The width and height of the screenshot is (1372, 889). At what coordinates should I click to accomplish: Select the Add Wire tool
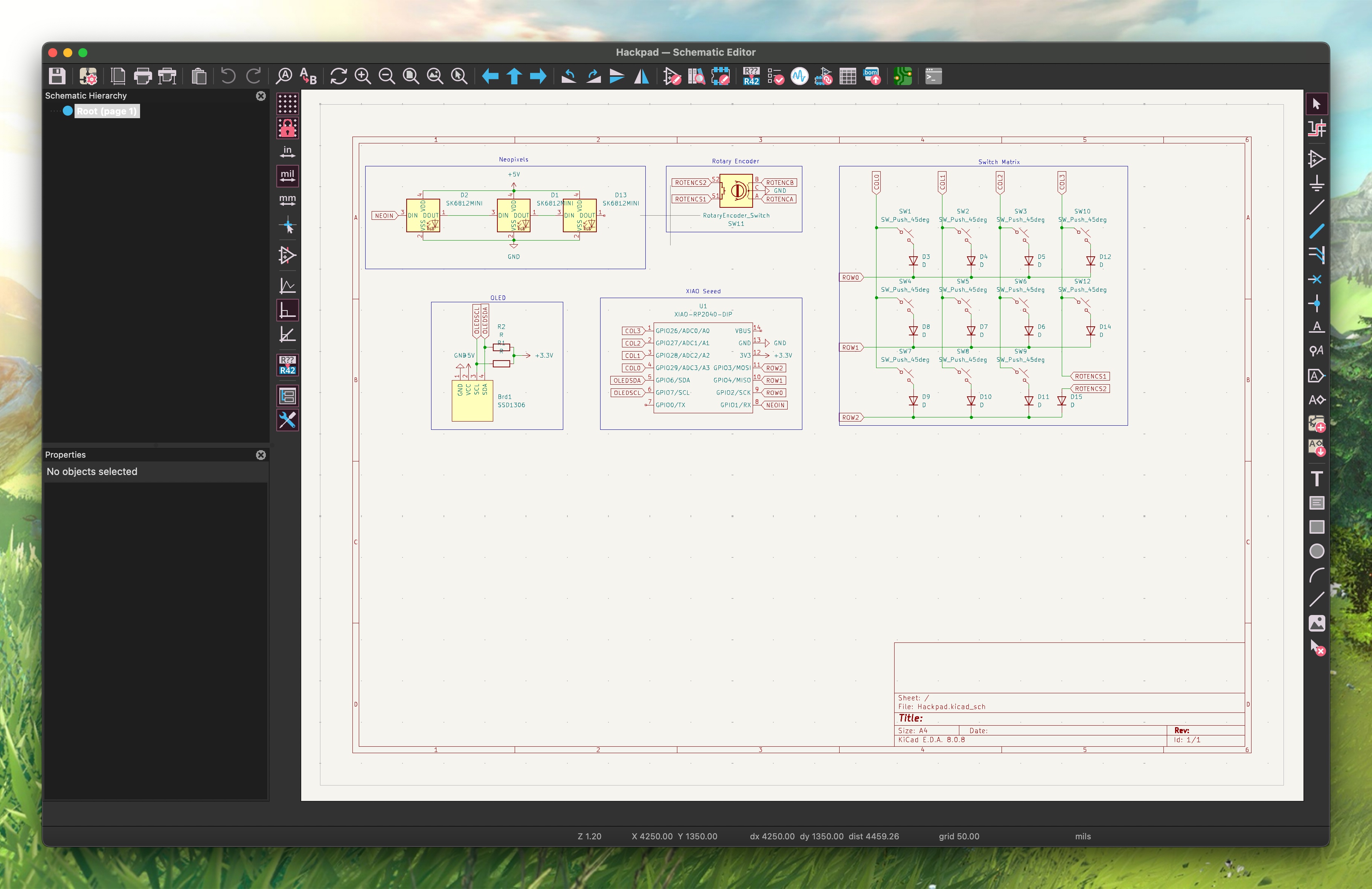[1316, 207]
